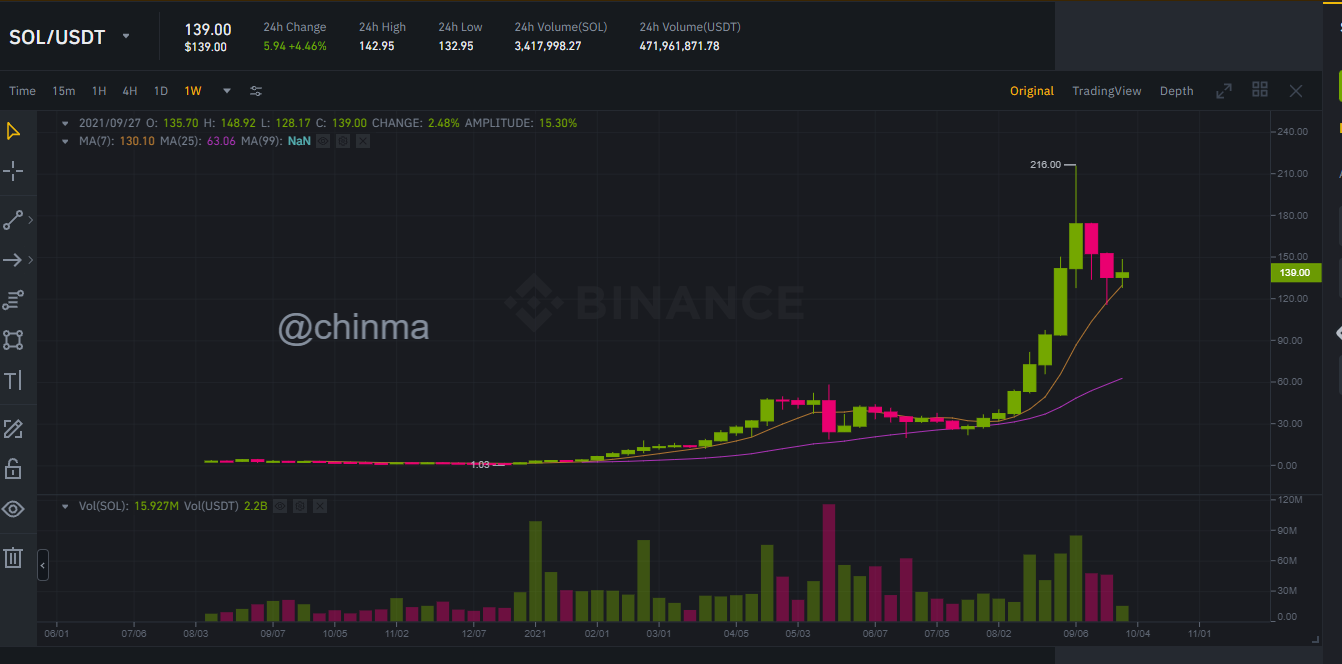The height and width of the screenshot is (664, 1342).
Task: Toggle the lock drawings icon
Action: click(x=13, y=468)
